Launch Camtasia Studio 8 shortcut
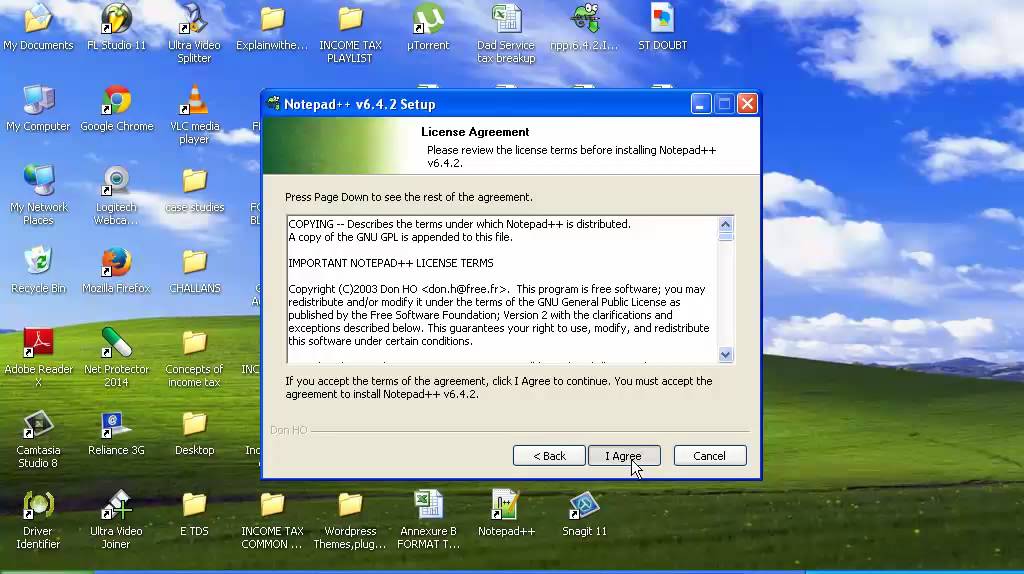1024x574 pixels. coord(38,438)
